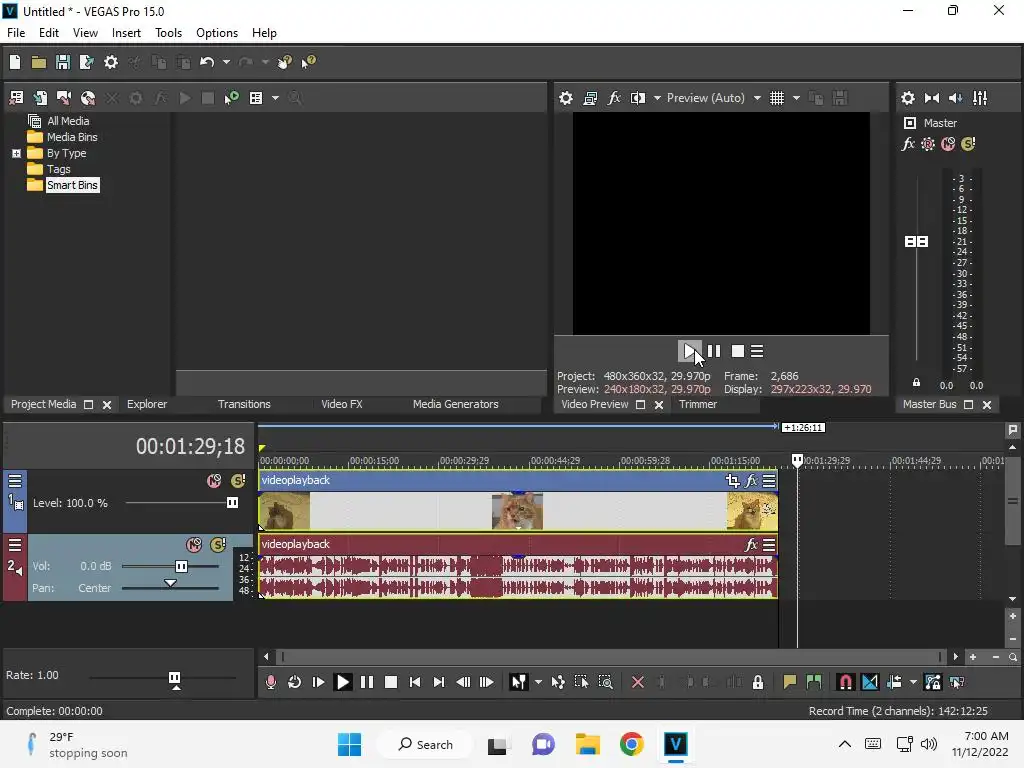
Task: Toggle Solo on video track 1
Action: (238, 481)
